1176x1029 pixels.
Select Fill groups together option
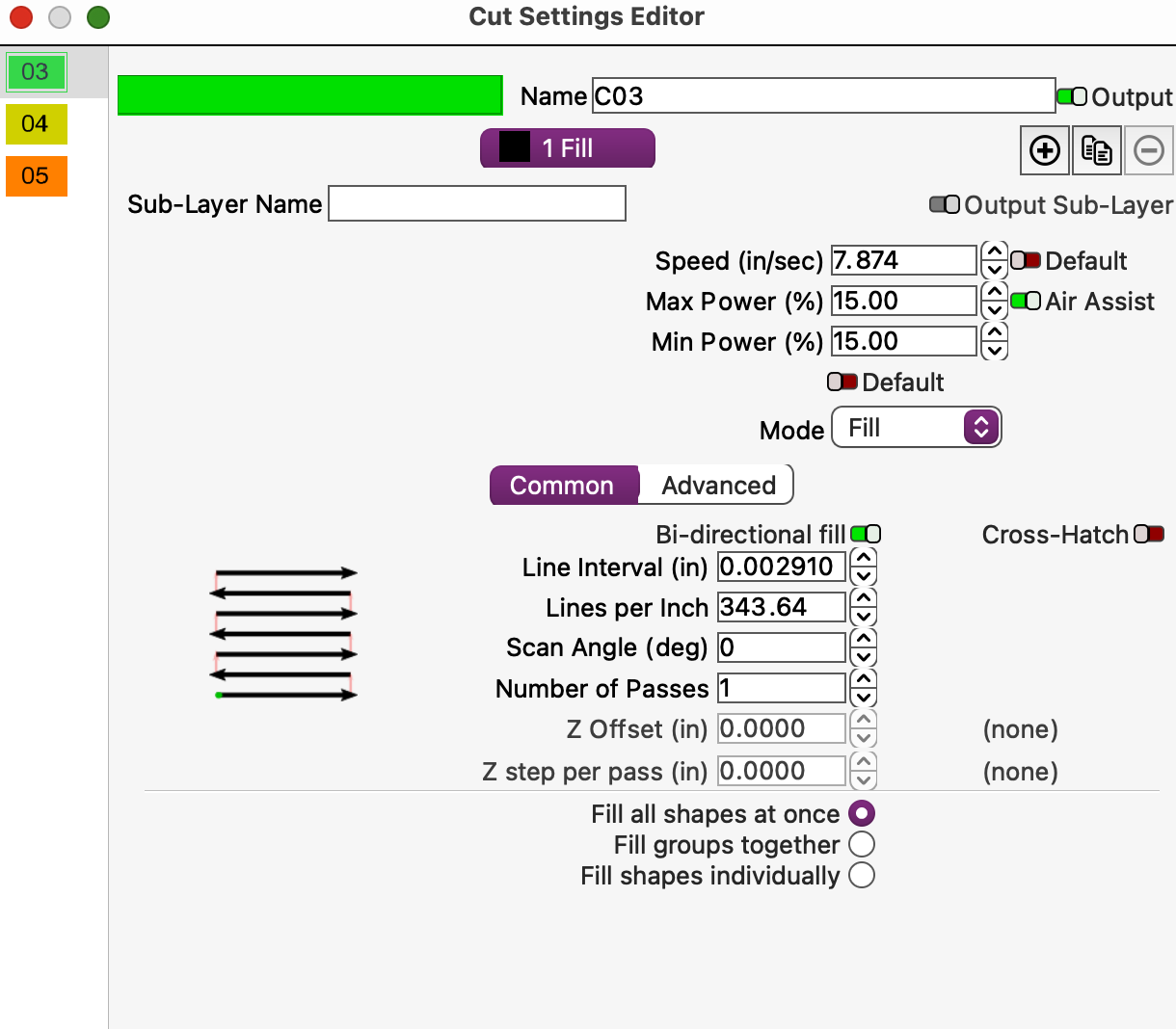pos(862,844)
